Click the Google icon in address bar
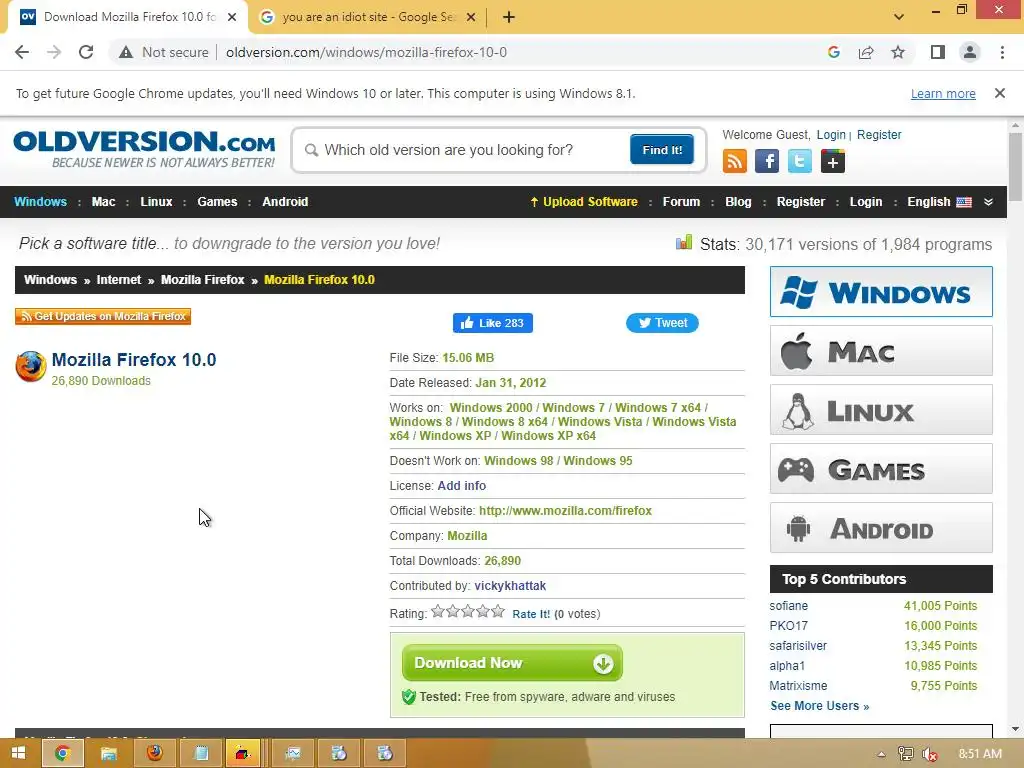The height and width of the screenshot is (768, 1024). [x=833, y=52]
